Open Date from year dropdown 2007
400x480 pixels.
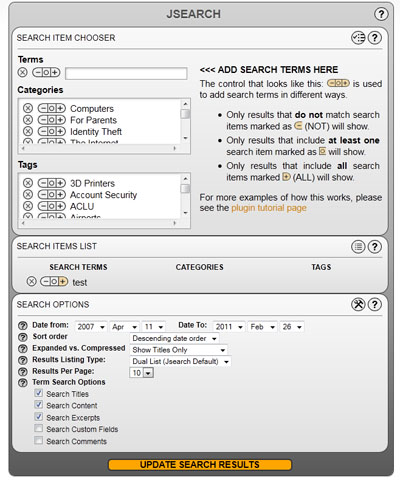click(x=91, y=327)
